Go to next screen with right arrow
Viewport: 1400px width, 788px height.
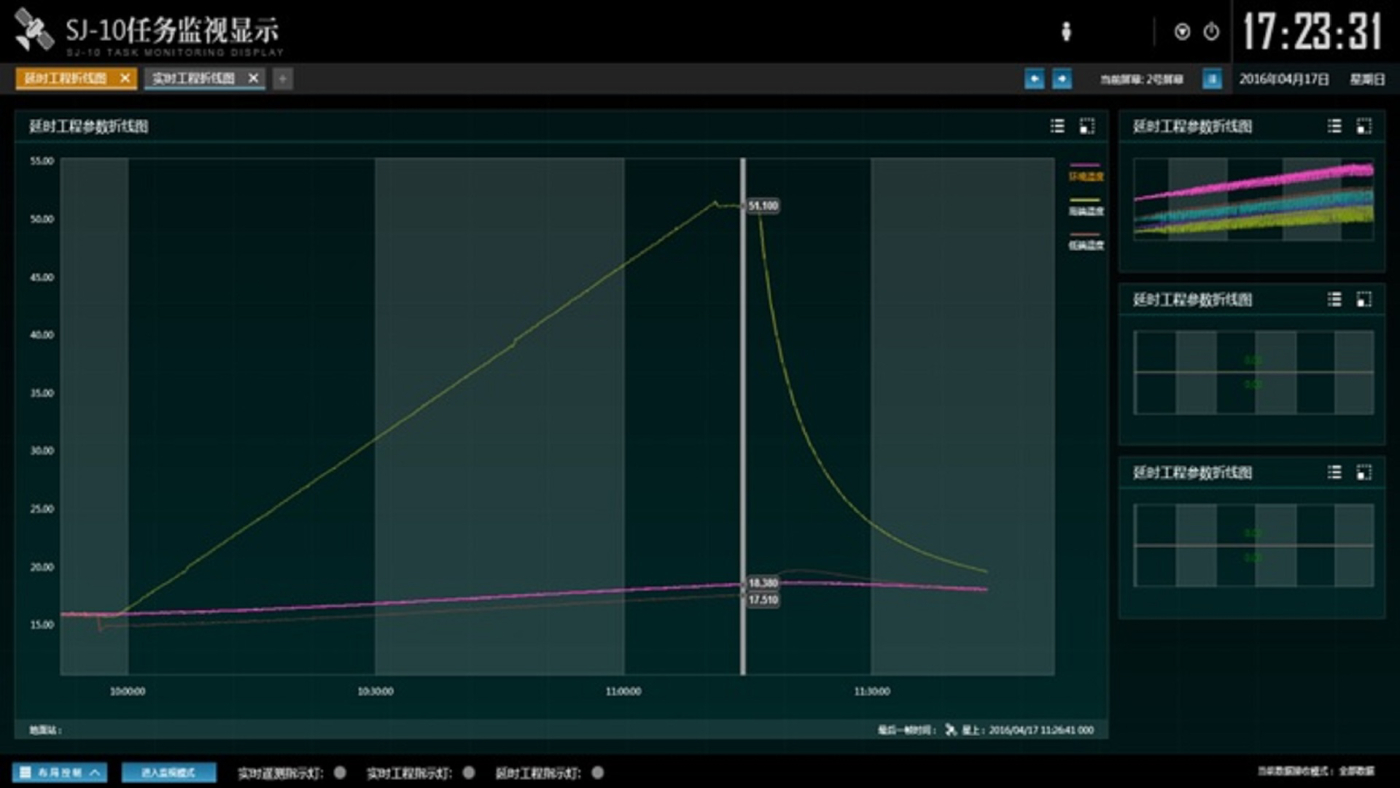click(x=1062, y=79)
